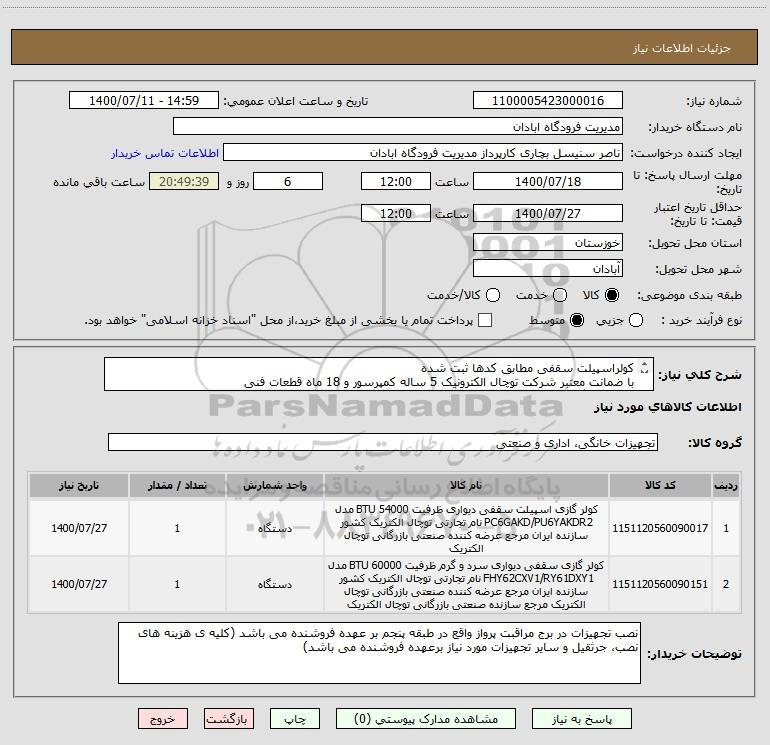Select the کالا/خدمت radio button

tap(493, 295)
